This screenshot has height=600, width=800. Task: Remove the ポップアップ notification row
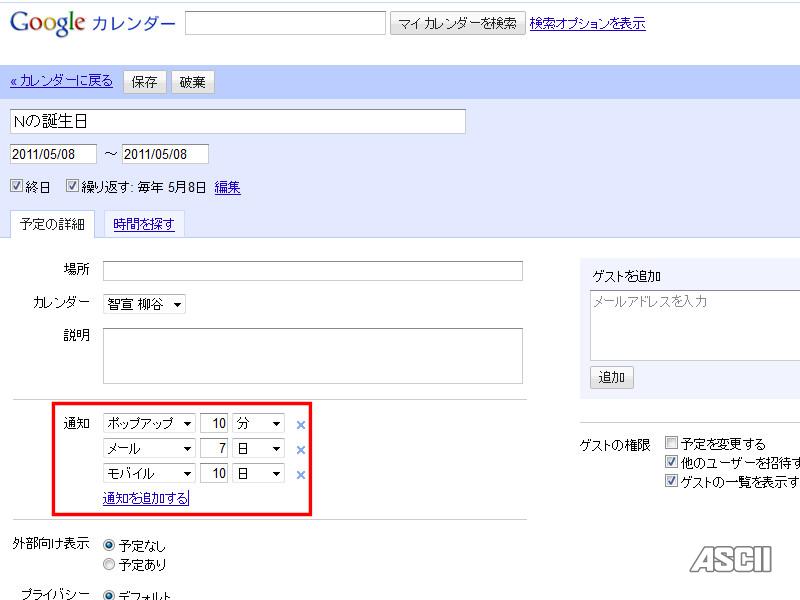point(301,424)
